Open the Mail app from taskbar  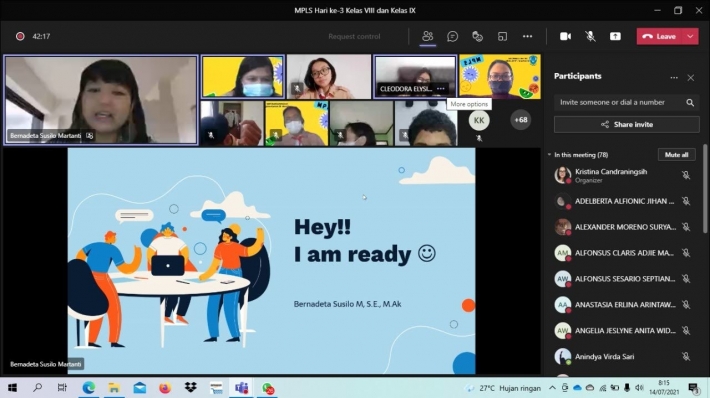pos(139,388)
